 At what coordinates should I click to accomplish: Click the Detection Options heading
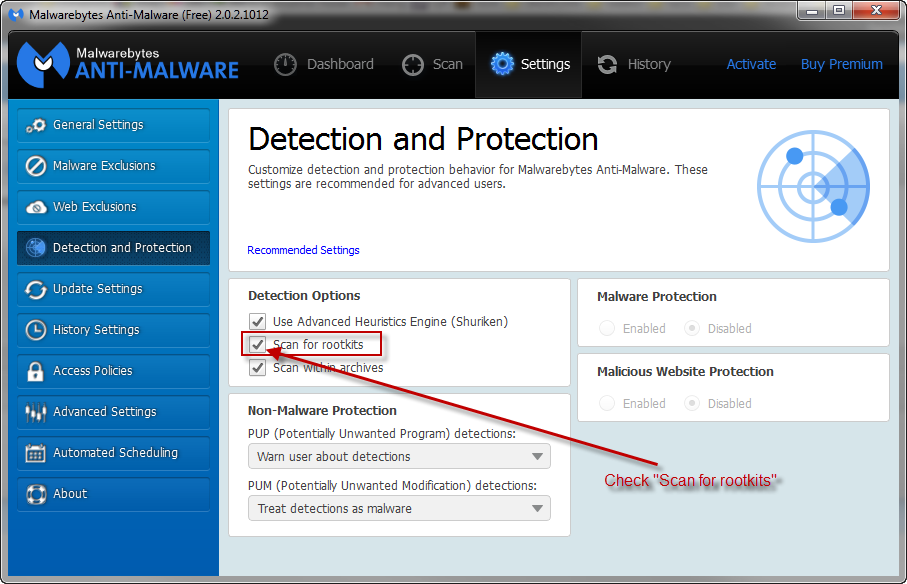pos(304,295)
